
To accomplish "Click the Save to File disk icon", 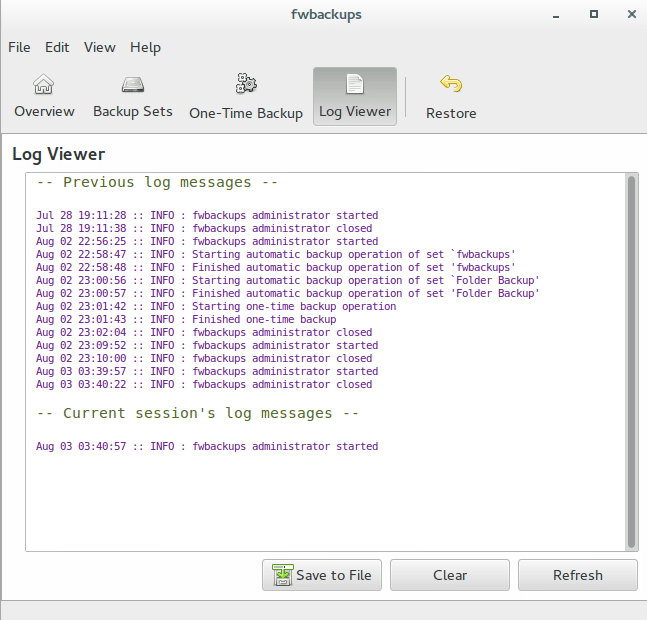I will (282, 575).
